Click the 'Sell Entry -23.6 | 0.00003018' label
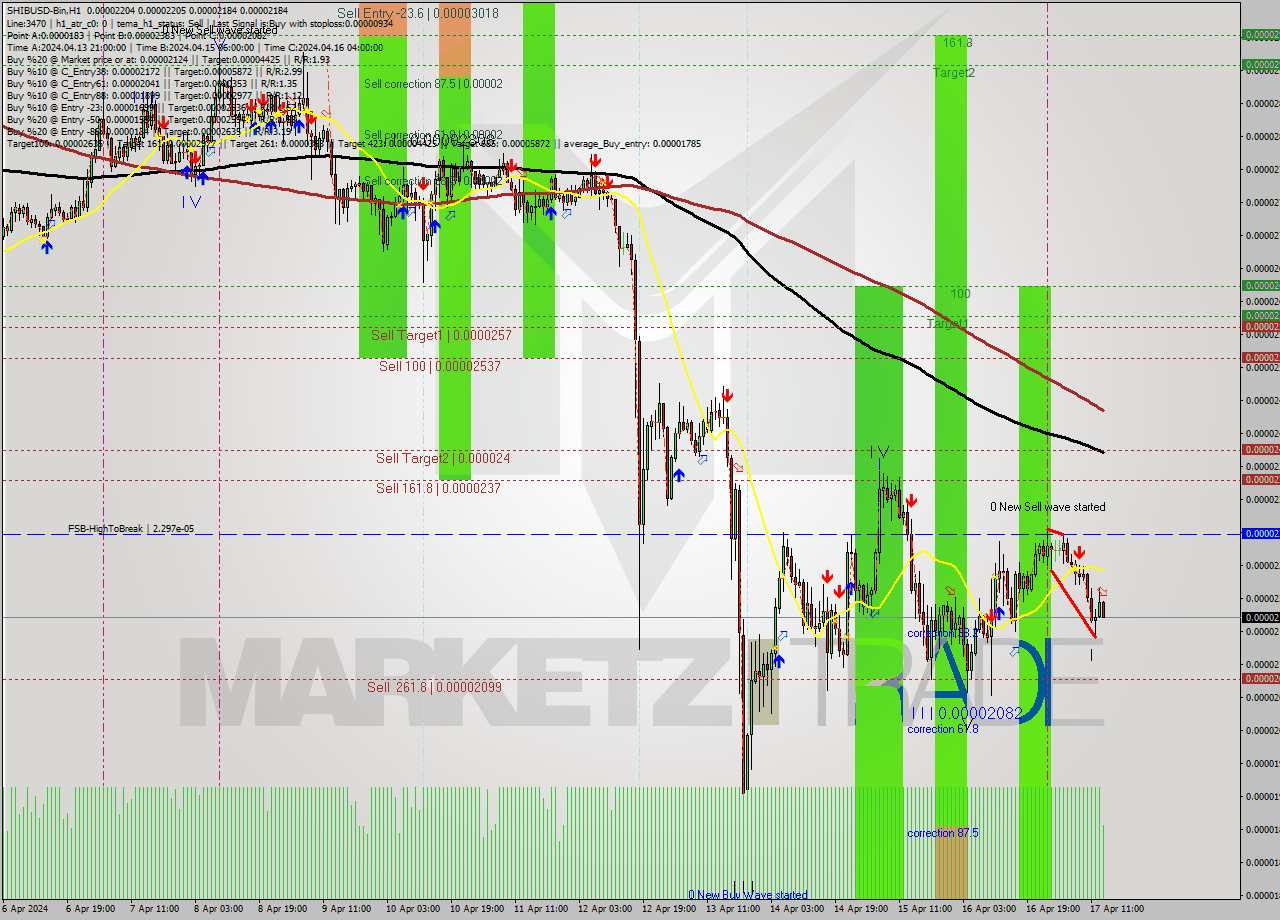Screen dimensions: 1280x920 click(417, 13)
